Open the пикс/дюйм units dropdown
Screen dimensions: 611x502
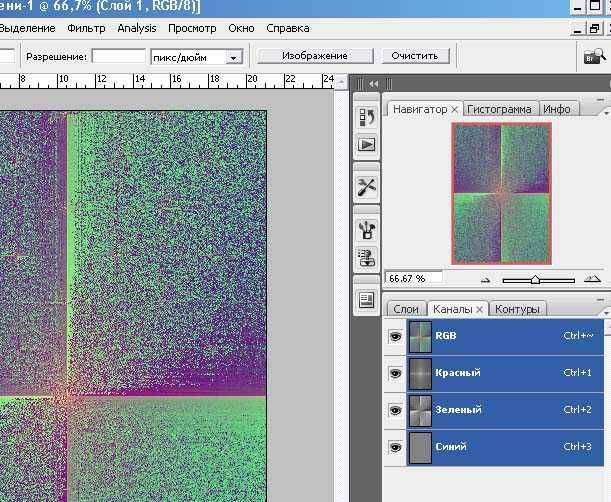pos(233,58)
